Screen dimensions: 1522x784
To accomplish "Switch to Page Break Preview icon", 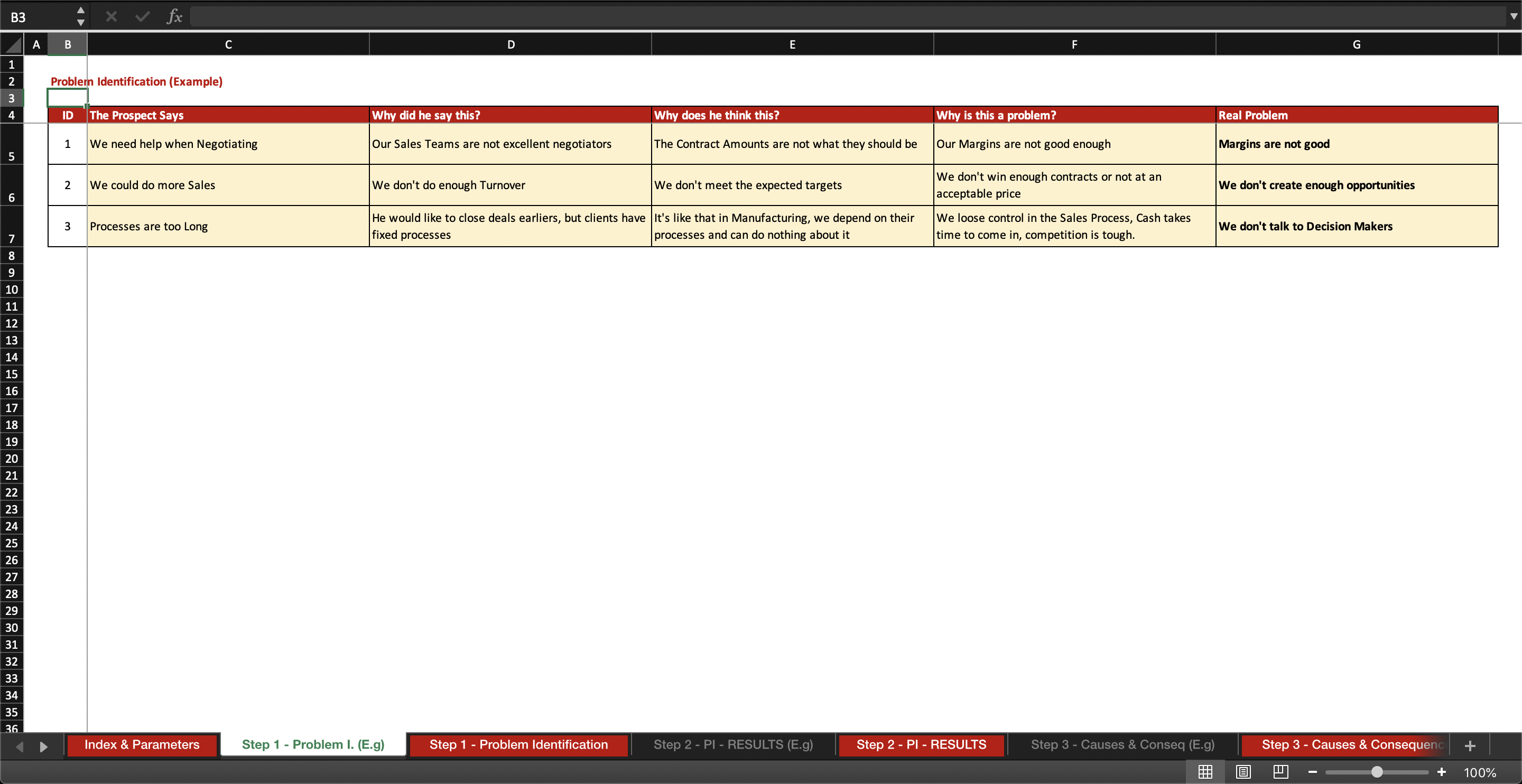I will (1280, 772).
